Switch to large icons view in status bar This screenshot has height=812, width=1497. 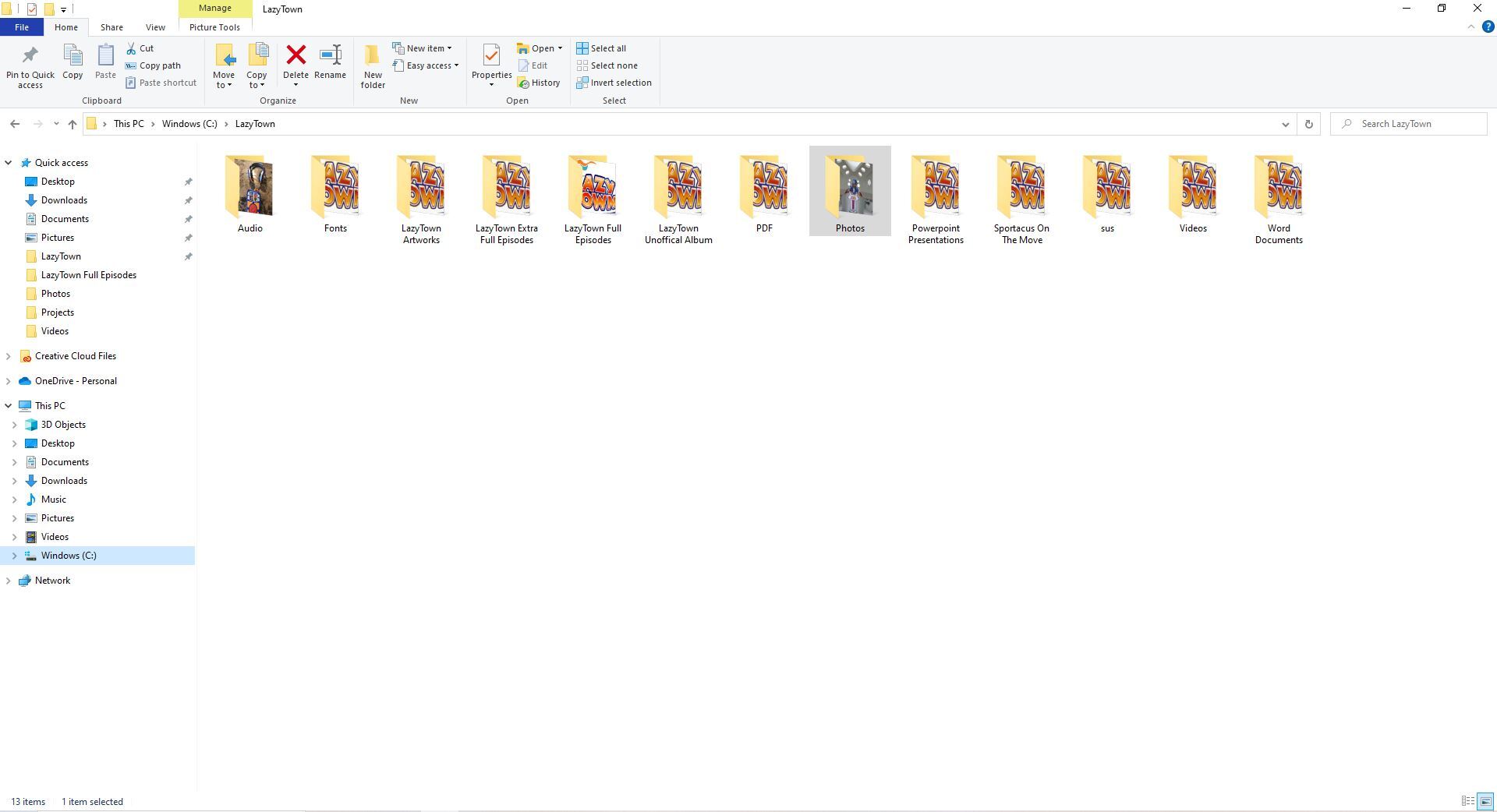click(1485, 801)
